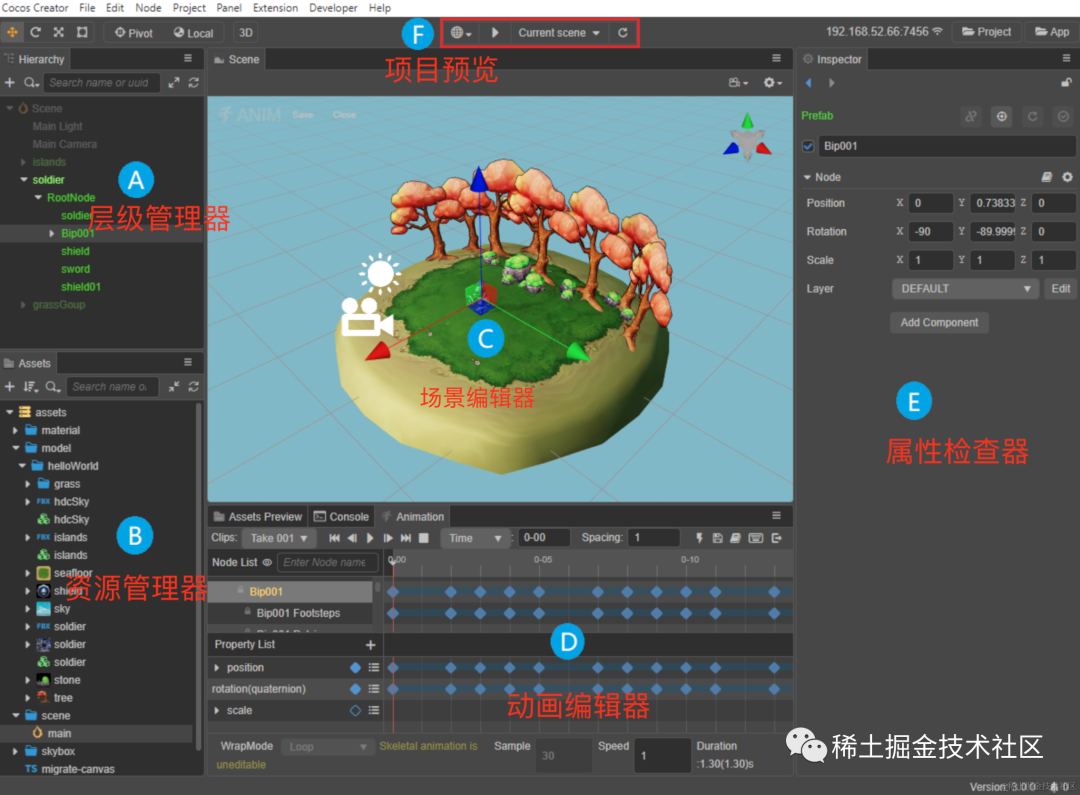Select the Rect transform tool

pos(82,32)
